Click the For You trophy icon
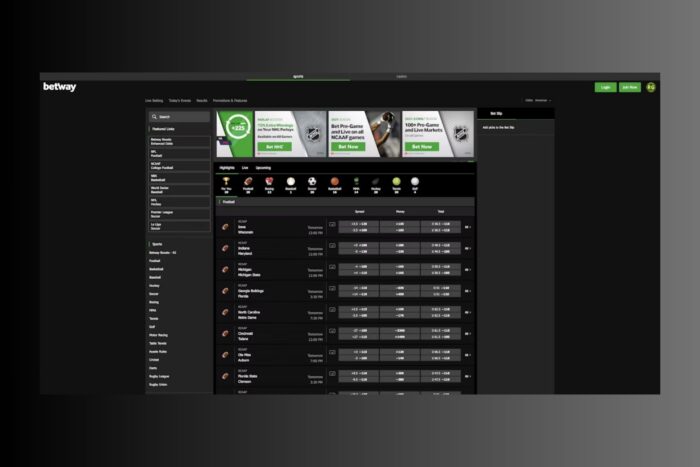The height and width of the screenshot is (467, 700). pyautogui.click(x=226, y=183)
